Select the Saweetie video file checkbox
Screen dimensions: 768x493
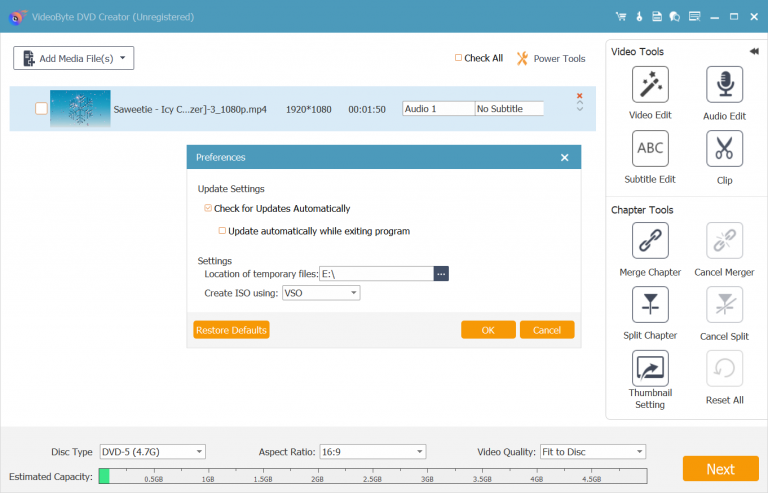click(x=41, y=108)
